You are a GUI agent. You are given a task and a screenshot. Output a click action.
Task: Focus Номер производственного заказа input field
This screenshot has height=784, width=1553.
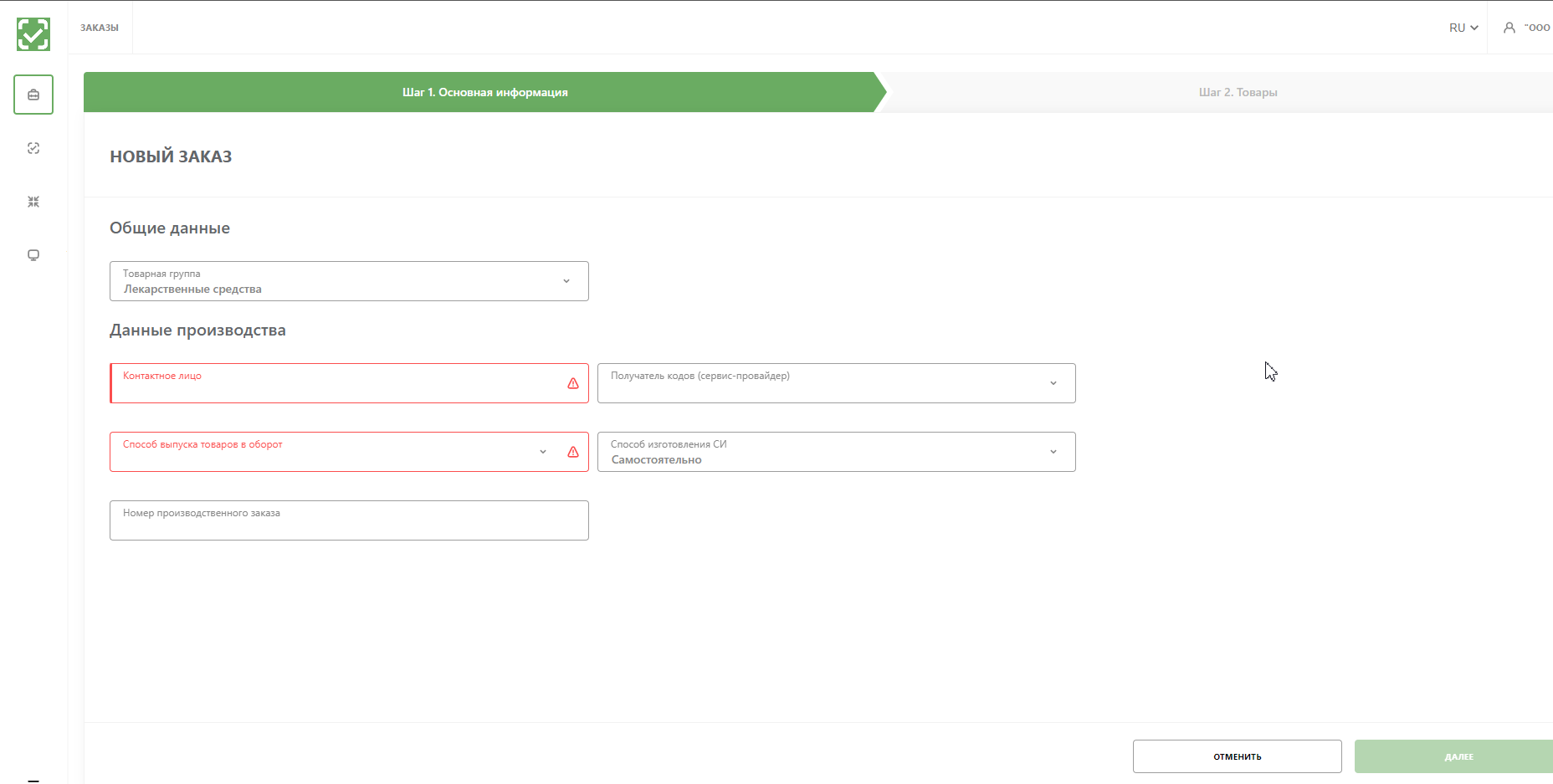349,520
